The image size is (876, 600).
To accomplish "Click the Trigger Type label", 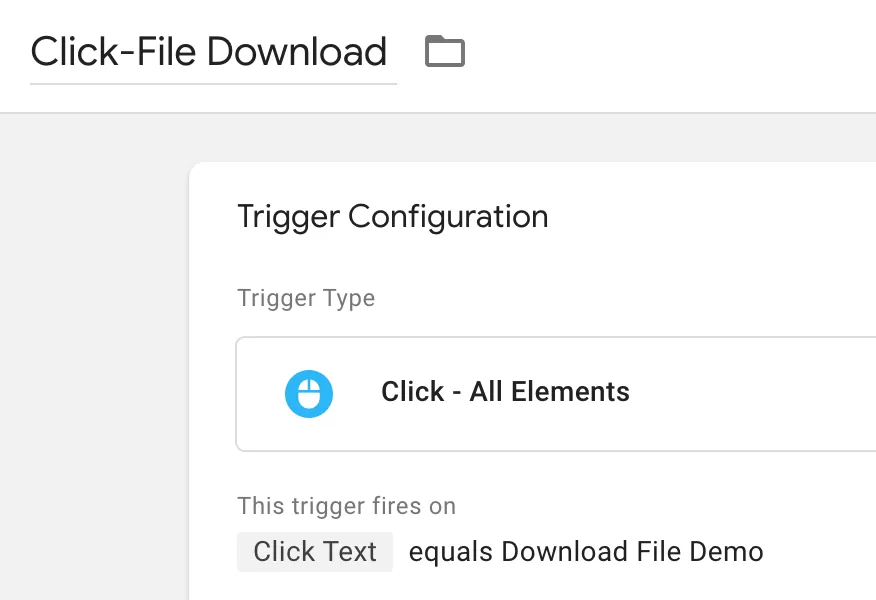I will point(306,298).
